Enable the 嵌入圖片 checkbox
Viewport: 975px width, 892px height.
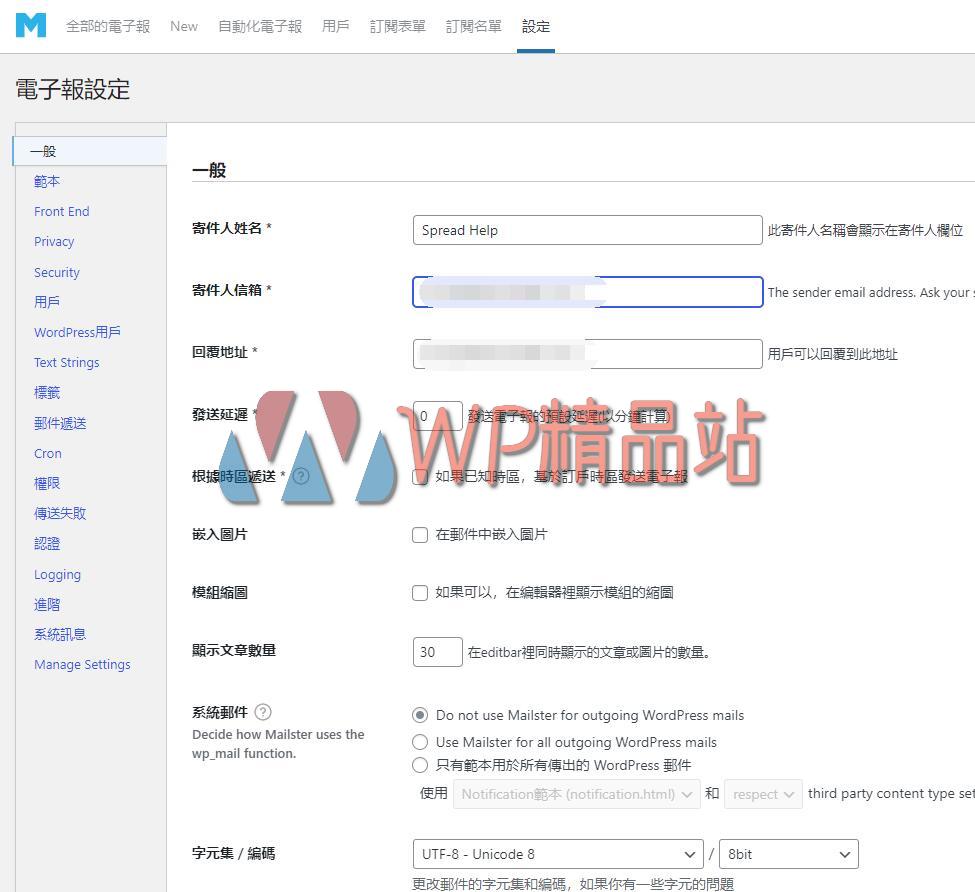click(420, 535)
